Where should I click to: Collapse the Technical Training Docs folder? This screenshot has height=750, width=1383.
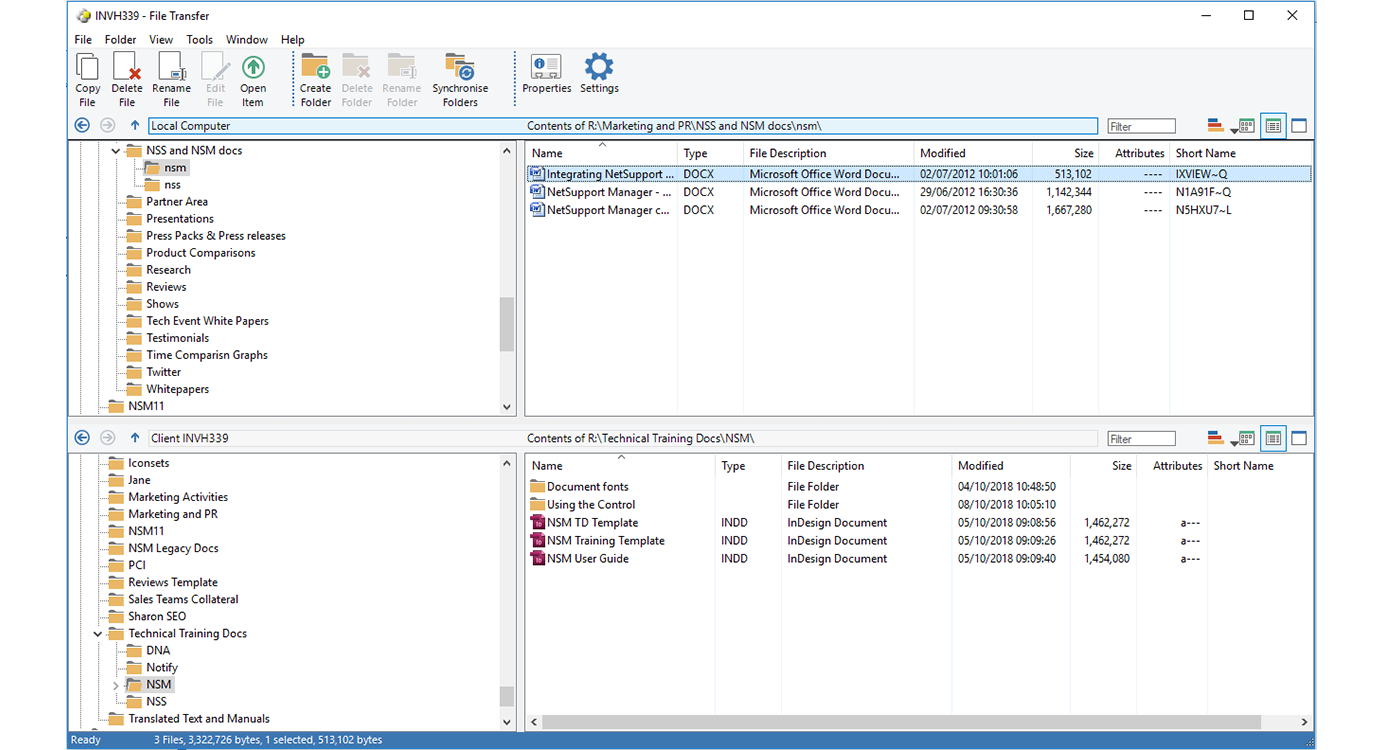point(98,634)
